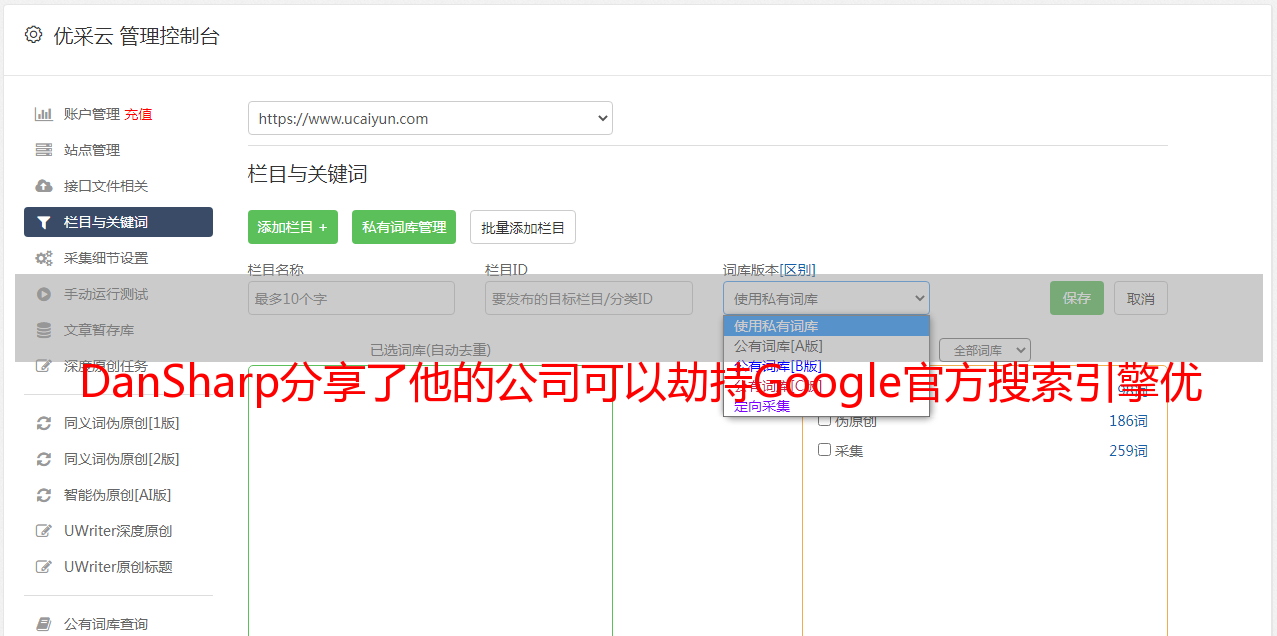This screenshot has width=1277, height=636.
Task: Check the 伪原创 checkbox
Action: [825, 421]
